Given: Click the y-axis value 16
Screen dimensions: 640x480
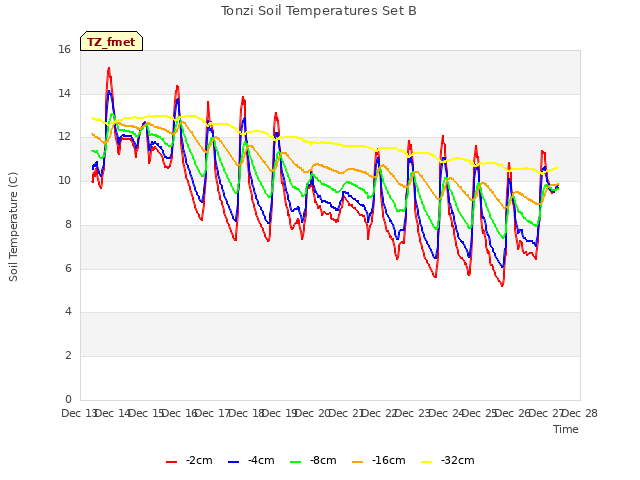Looking at the screenshot, I should click(64, 50).
